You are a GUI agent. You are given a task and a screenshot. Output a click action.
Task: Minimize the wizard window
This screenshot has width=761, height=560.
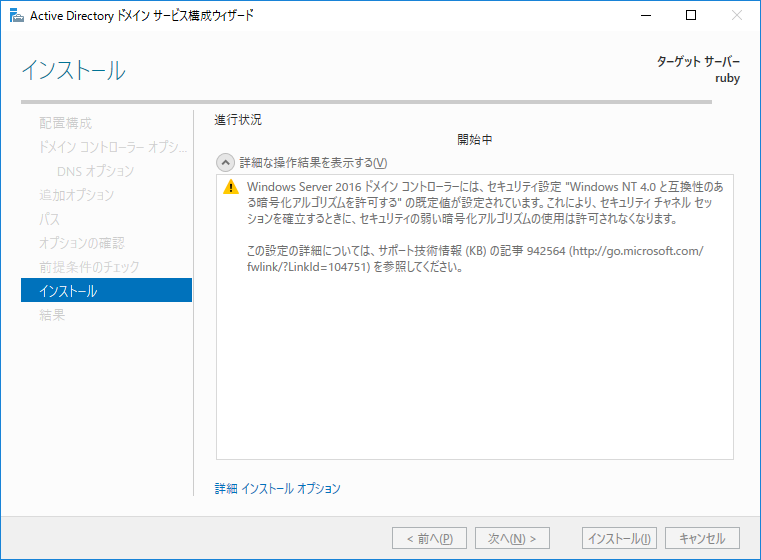[645, 16]
